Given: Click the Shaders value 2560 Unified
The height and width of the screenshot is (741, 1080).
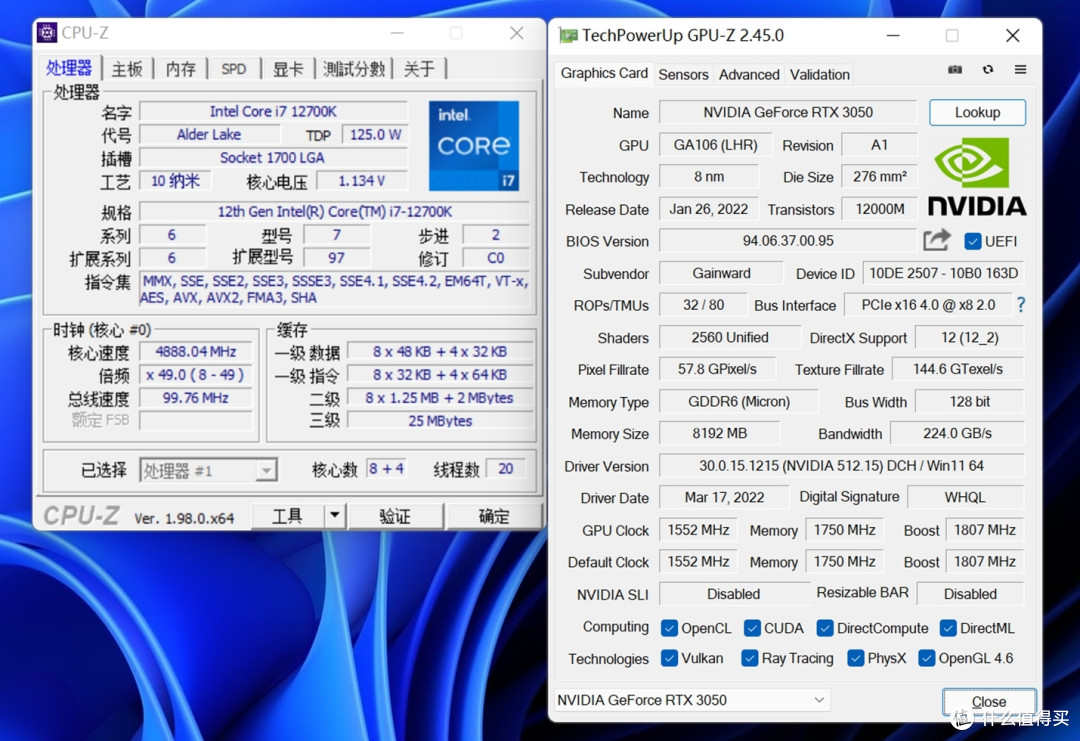Looking at the screenshot, I should click(730, 337).
